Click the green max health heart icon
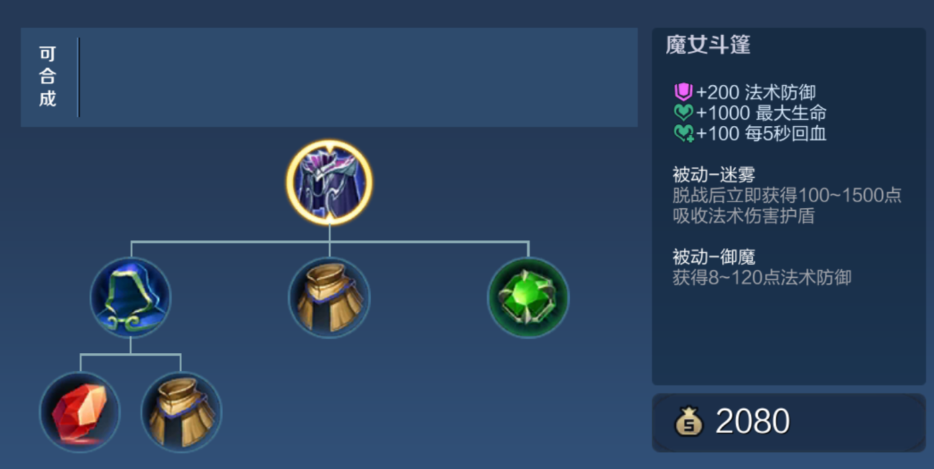The width and height of the screenshot is (934, 469). pos(683,113)
